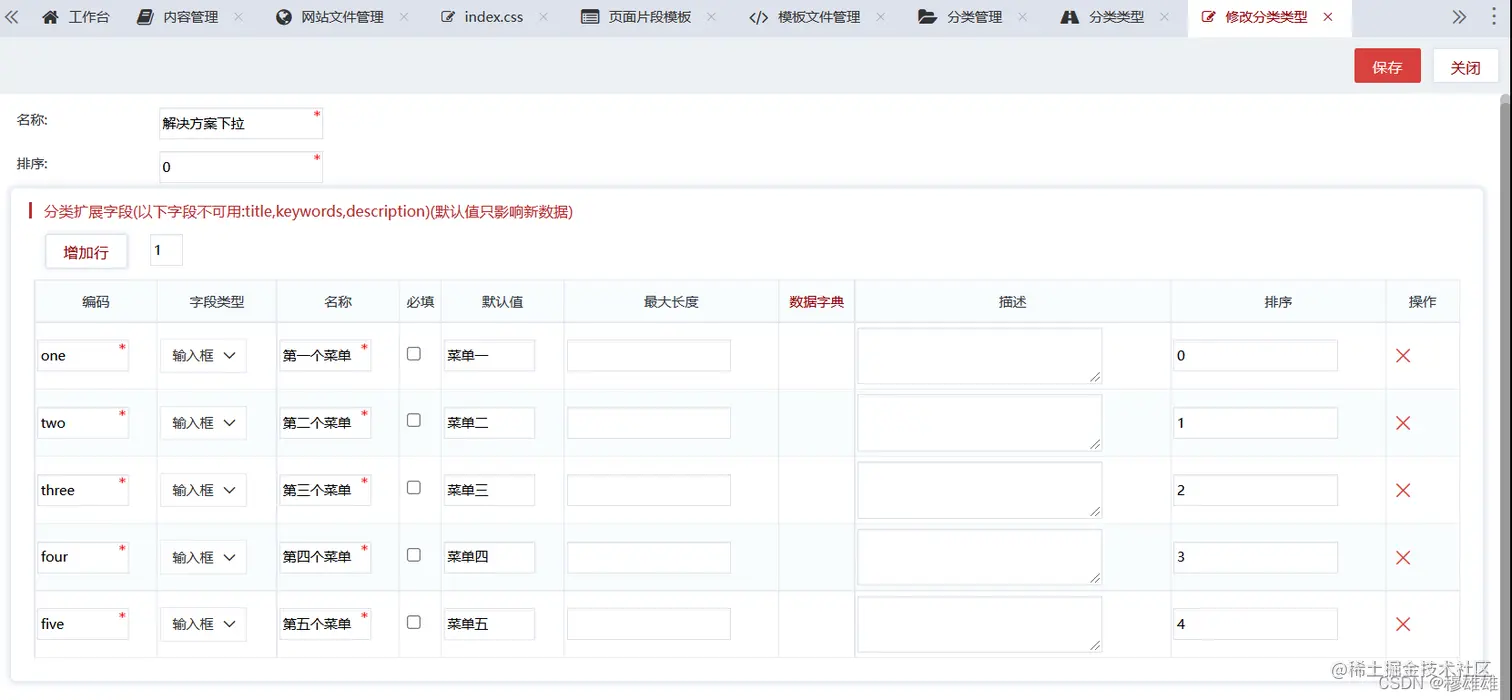
Task: Click the 增加行 button
Action: click(x=85, y=251)
